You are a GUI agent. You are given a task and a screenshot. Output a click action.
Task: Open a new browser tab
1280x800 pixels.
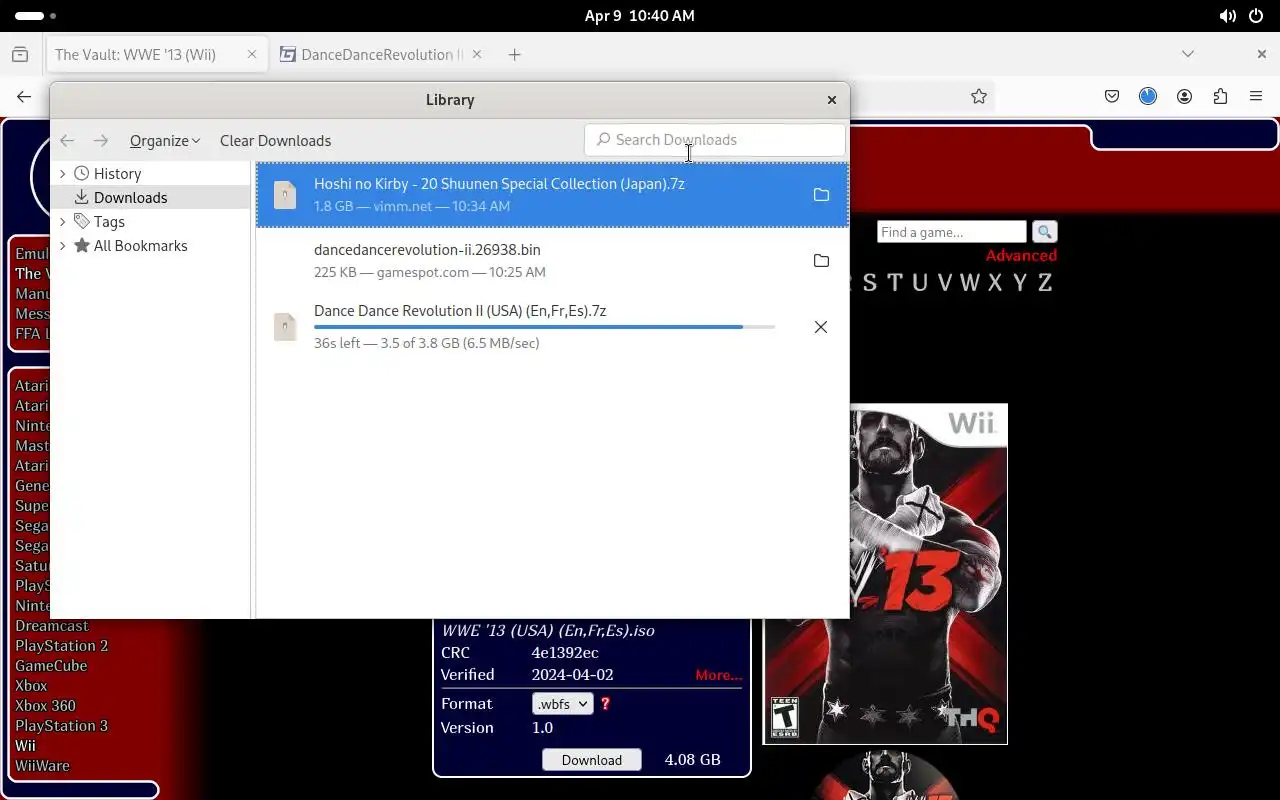click(x=514, y=55)
